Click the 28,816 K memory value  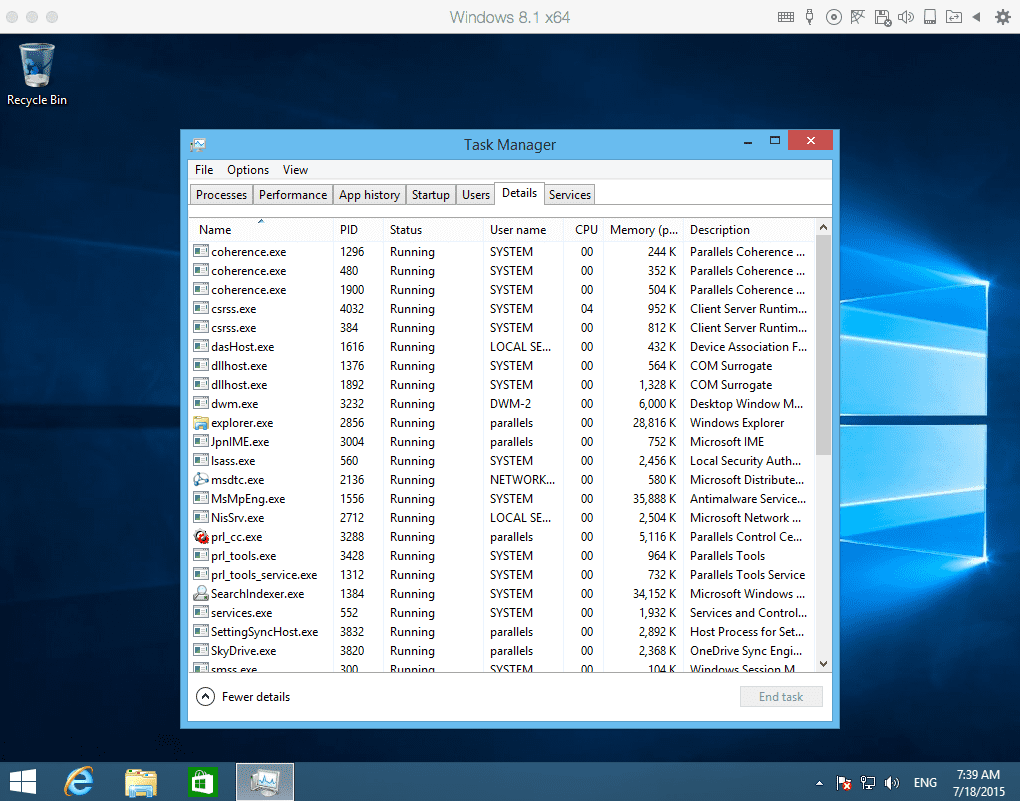coord(654,423)
